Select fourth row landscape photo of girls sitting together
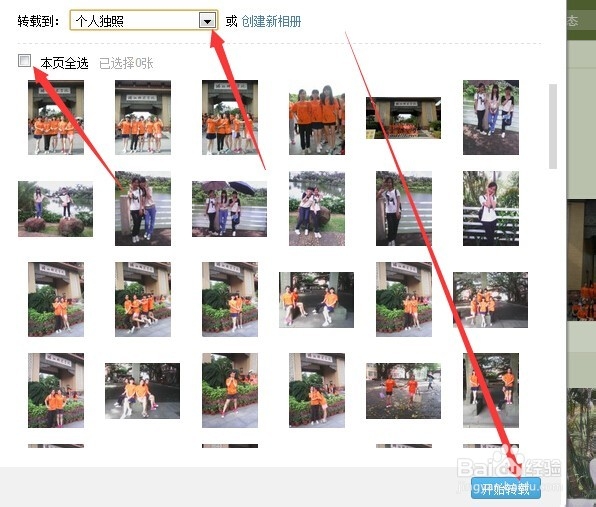The image size is (596, 507). click(x=143, y=391)
